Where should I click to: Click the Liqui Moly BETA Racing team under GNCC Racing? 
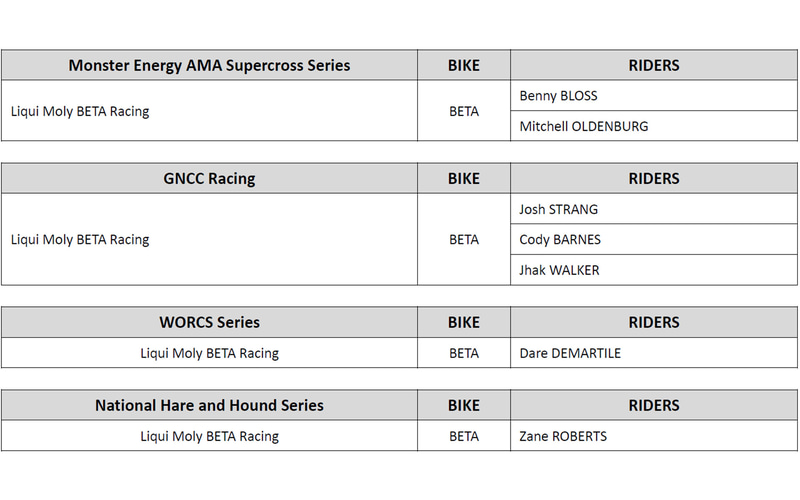coord(80,240)
